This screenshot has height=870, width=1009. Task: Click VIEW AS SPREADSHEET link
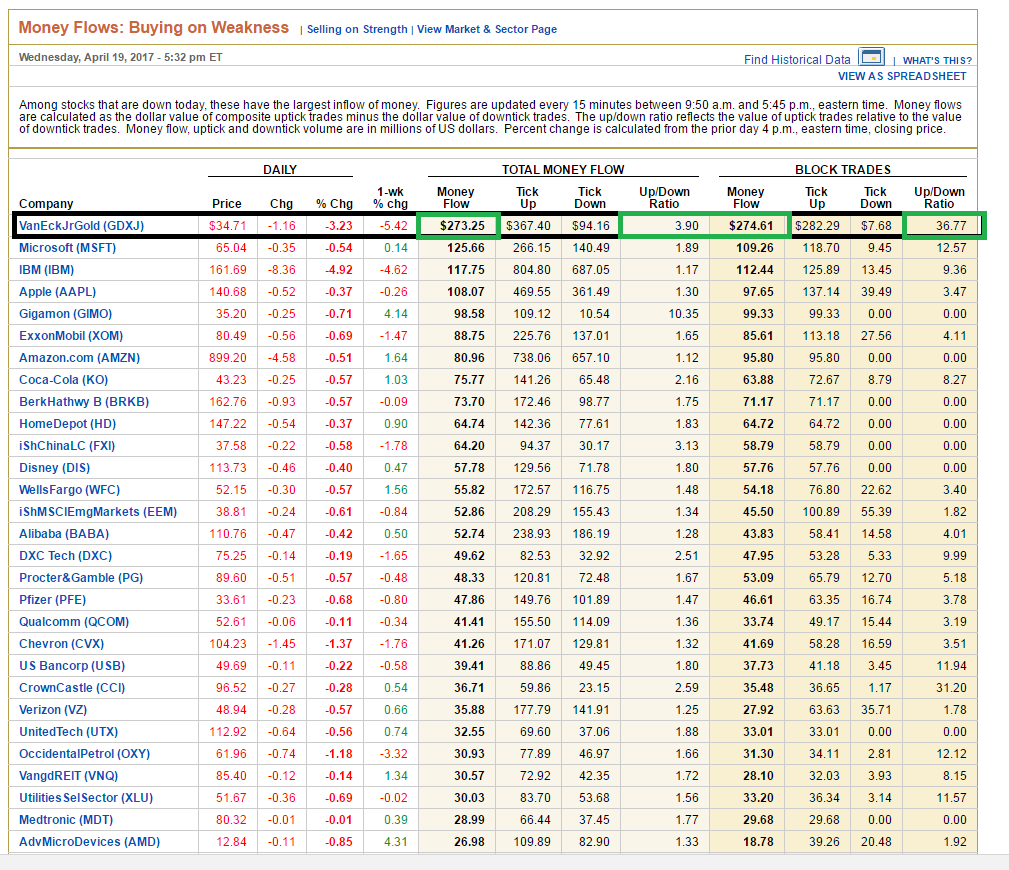[902, 76]
